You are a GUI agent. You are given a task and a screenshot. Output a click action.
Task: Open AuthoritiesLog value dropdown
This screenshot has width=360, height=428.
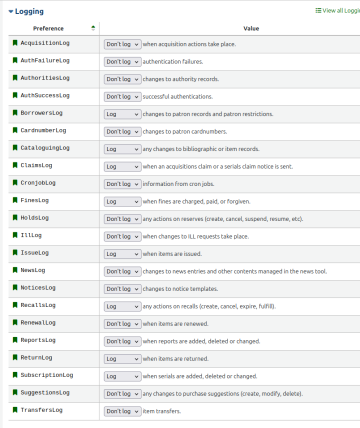tap(122, 79)
